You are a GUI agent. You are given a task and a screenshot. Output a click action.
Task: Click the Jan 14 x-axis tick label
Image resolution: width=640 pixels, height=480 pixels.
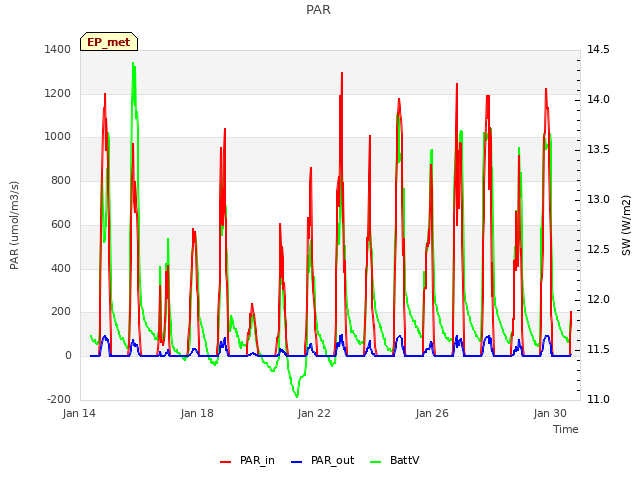click(x=79, y=413)
